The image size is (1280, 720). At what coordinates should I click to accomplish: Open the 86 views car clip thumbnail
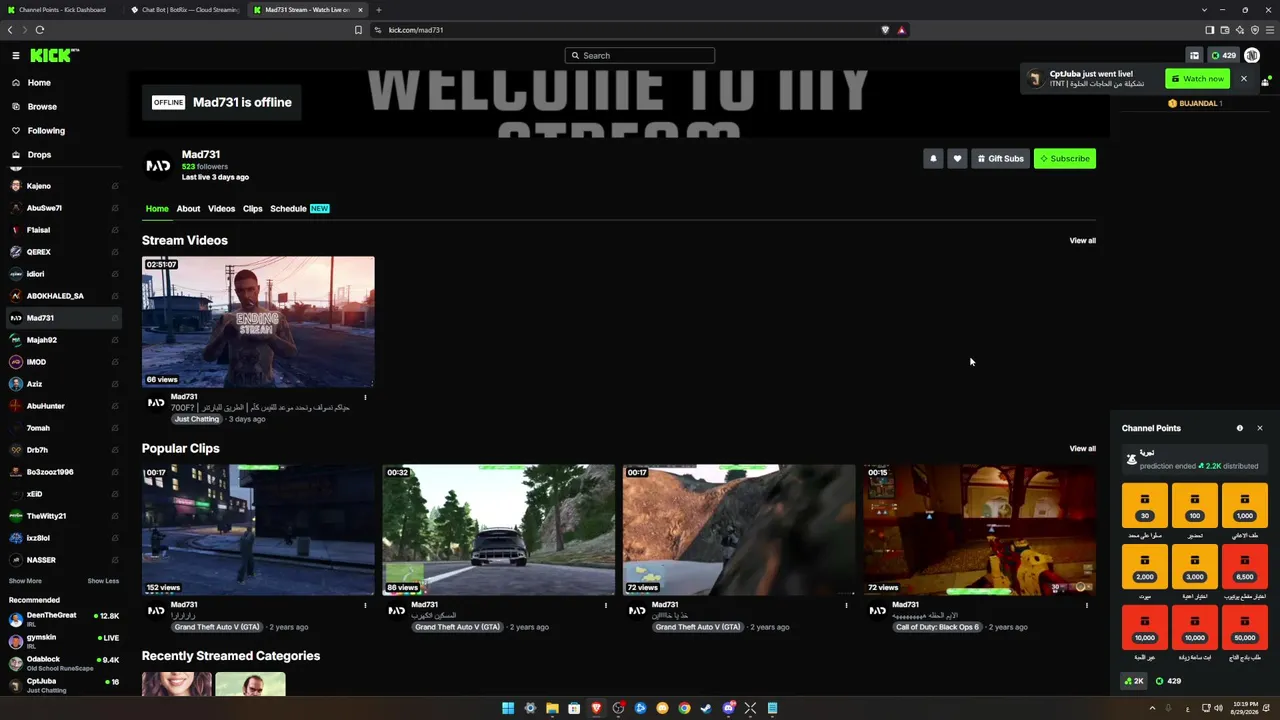tap(499, 530)
